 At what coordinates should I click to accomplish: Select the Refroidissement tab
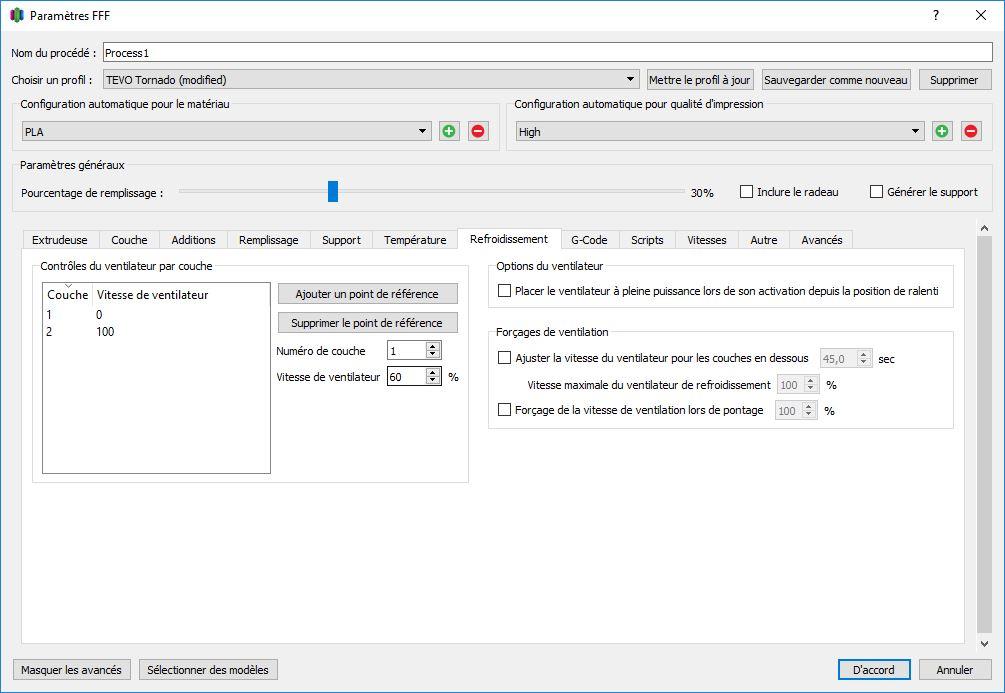509,239
